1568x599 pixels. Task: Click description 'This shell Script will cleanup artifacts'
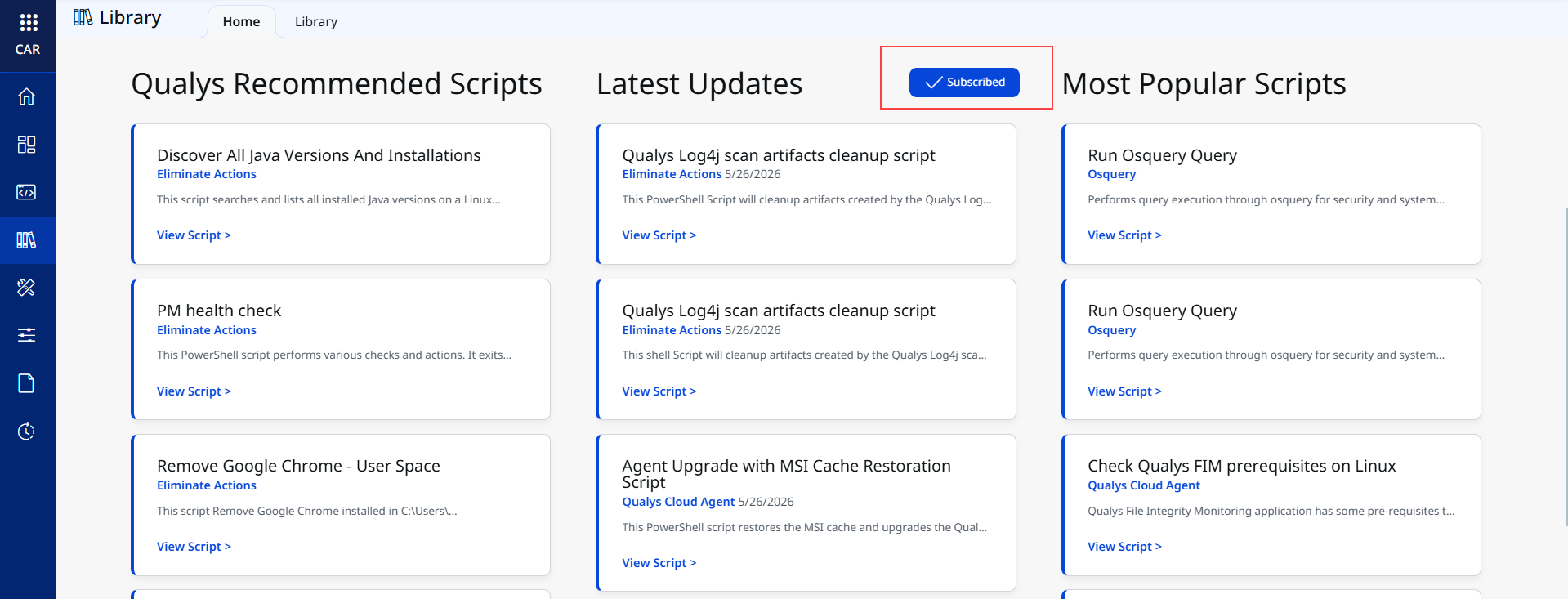tap(805, 355)
